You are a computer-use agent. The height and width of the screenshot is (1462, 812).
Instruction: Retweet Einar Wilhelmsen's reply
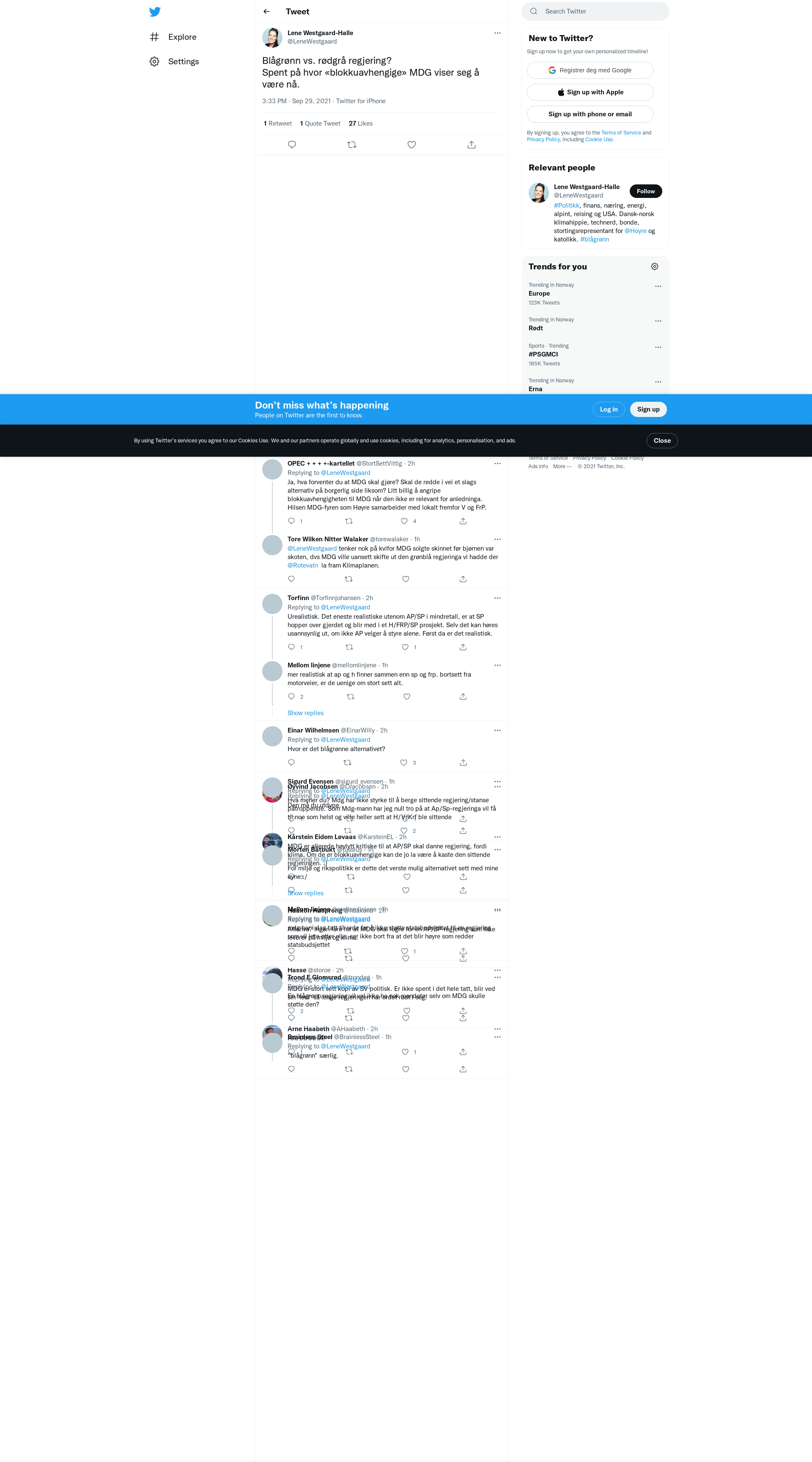pyautogui.click(x=348, y=763)
